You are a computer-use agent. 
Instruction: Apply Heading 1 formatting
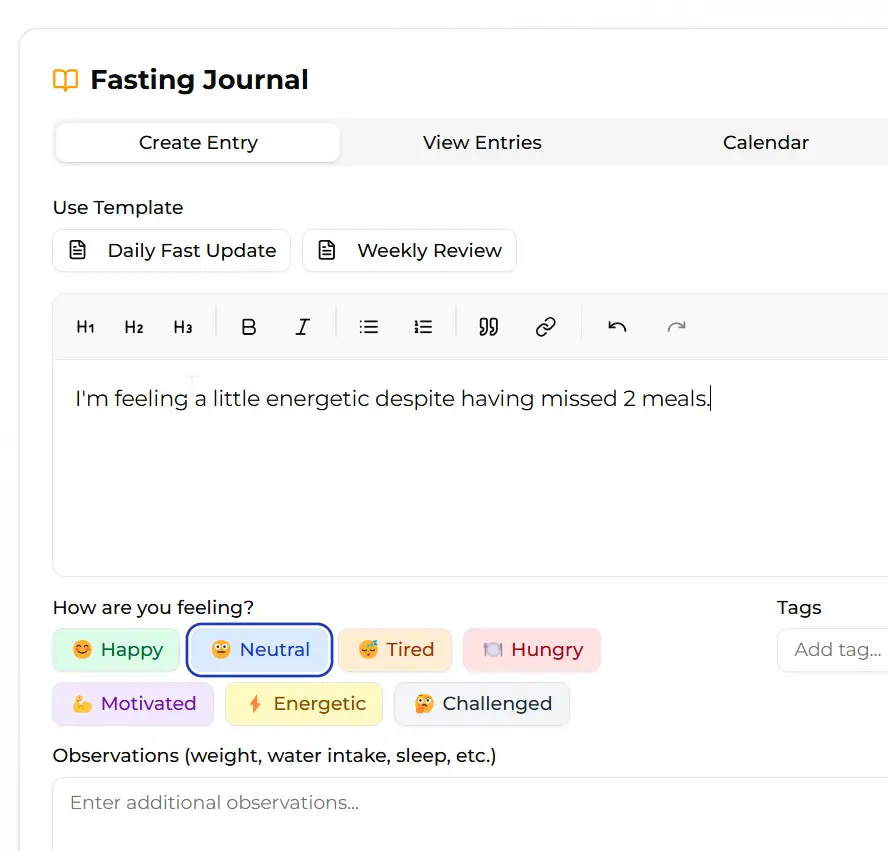(86, 327)
